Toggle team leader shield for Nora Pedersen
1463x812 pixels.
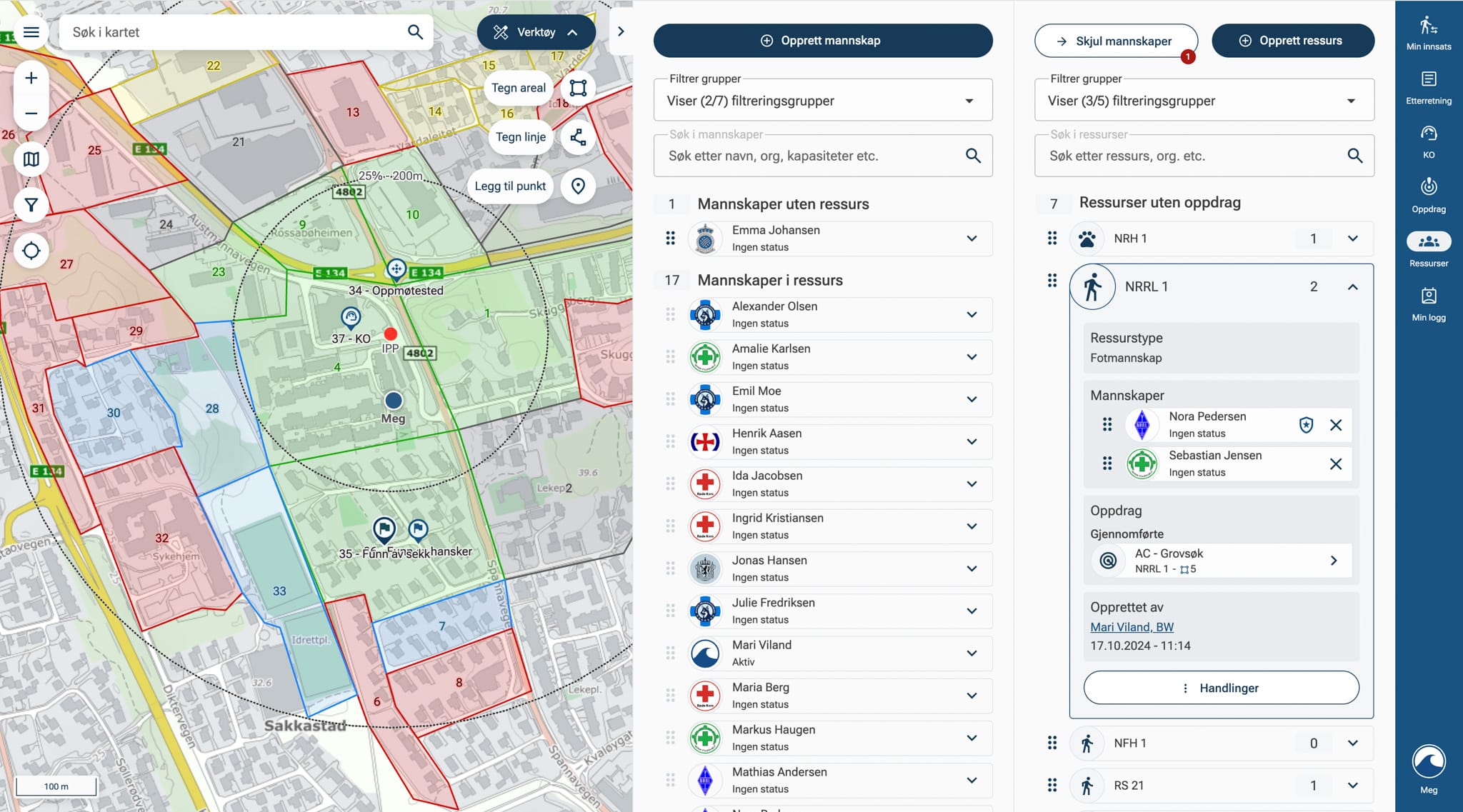tap(1306, 426)
